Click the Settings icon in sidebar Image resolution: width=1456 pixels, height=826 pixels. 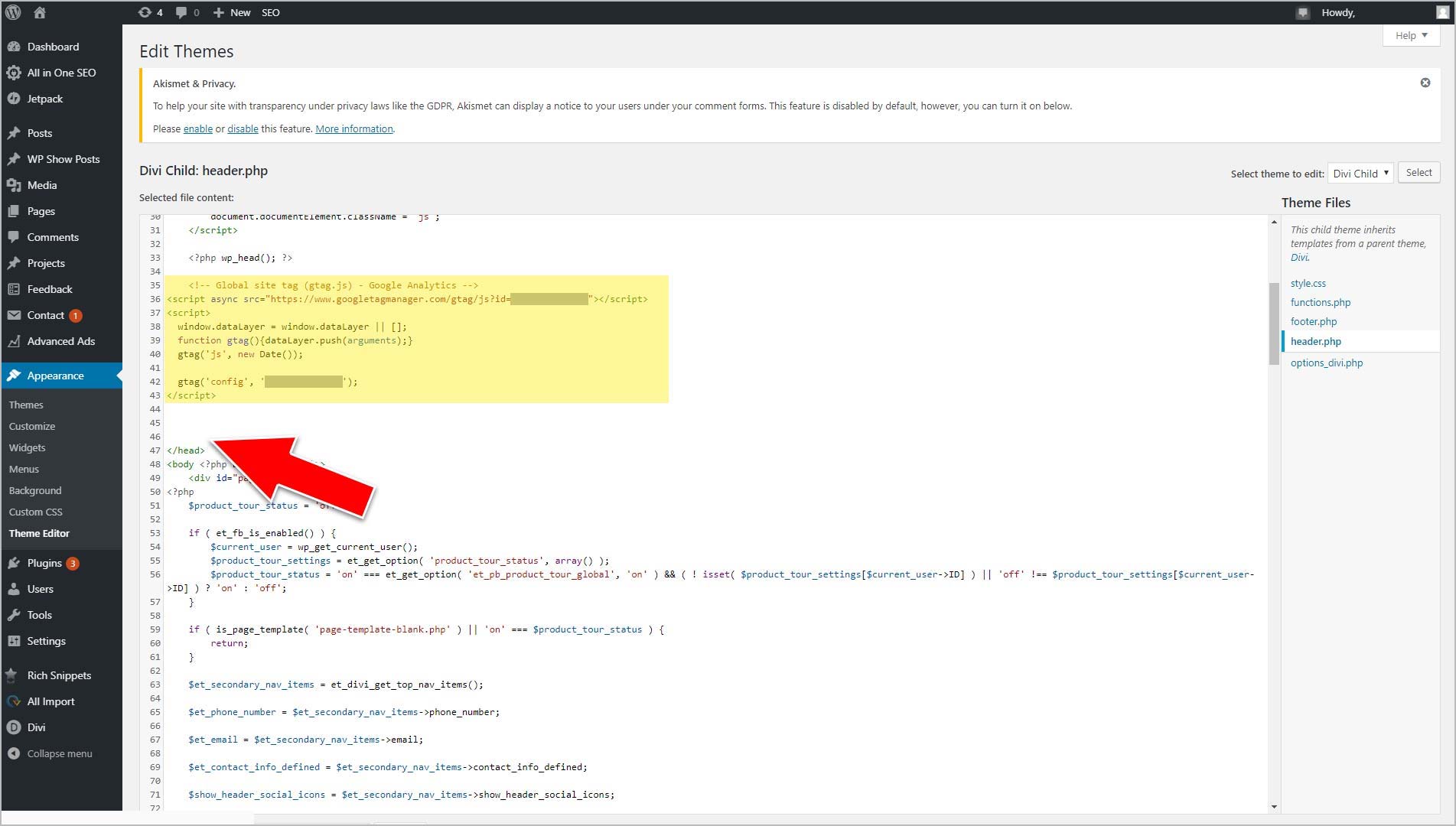click(13, 641)
